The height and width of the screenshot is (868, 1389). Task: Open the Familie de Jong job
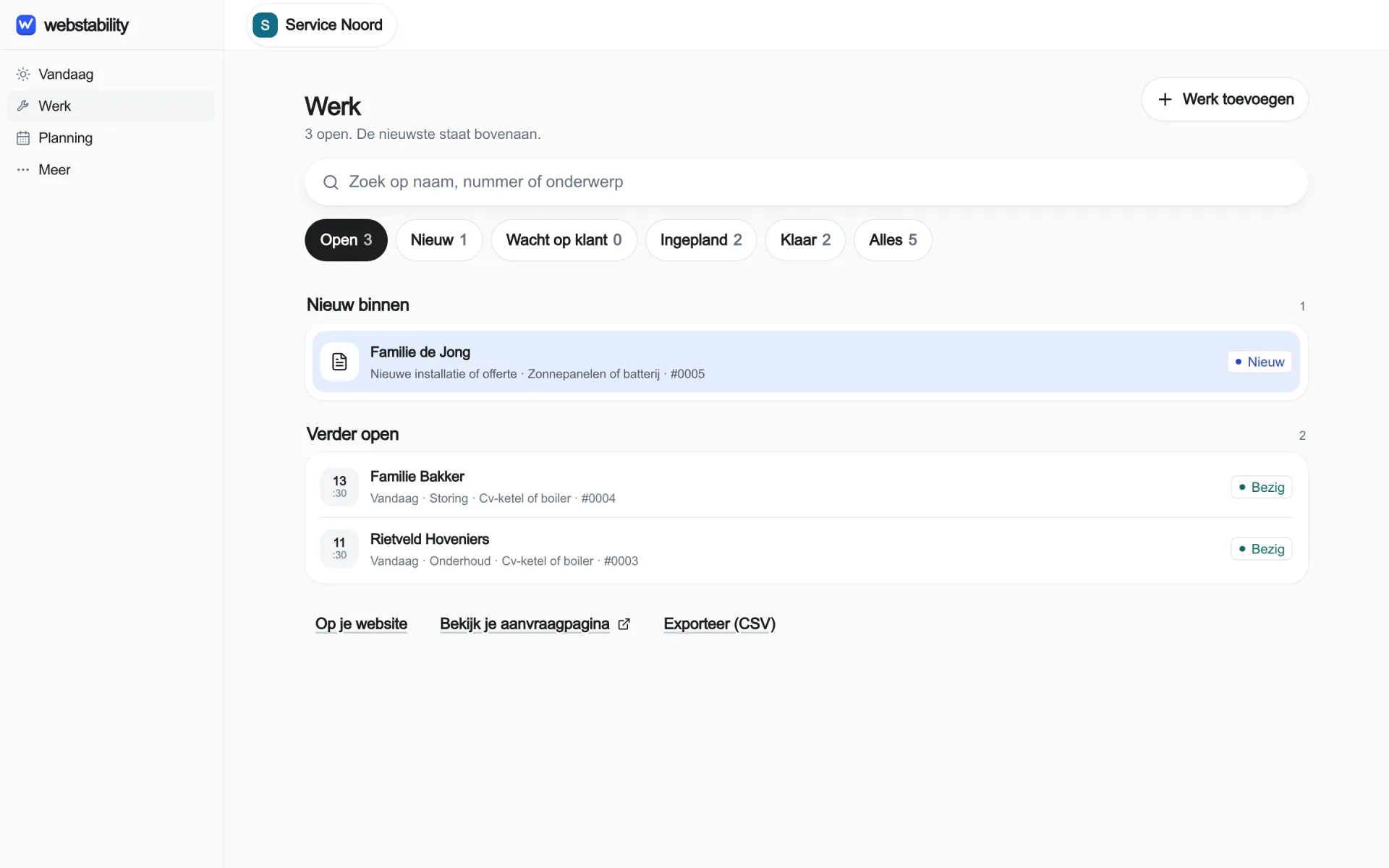click(806, 362)
